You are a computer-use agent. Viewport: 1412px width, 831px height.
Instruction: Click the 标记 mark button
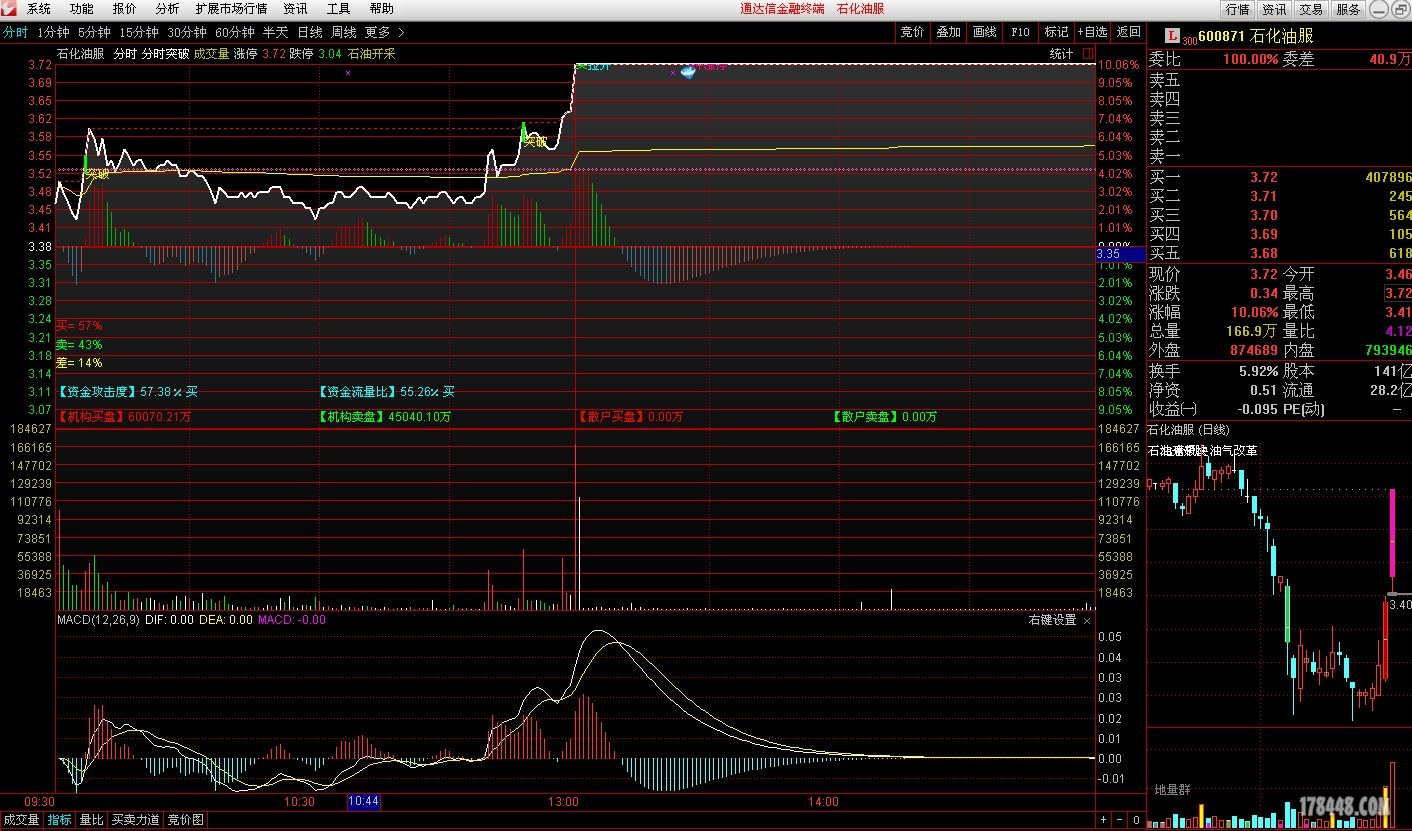coord(1056,32)
